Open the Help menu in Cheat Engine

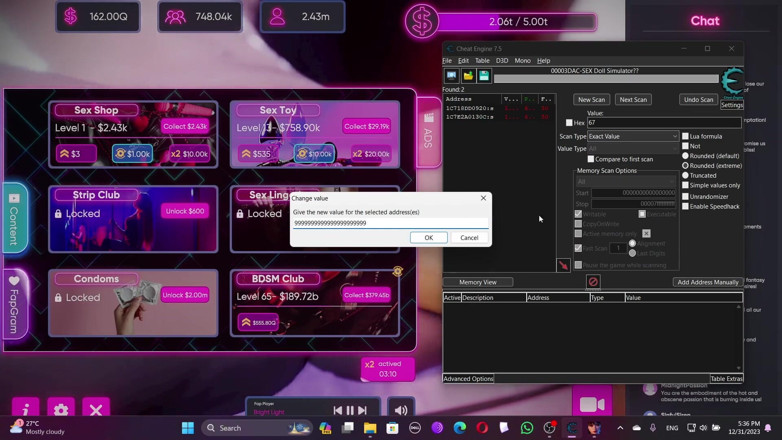pos(543,60)
